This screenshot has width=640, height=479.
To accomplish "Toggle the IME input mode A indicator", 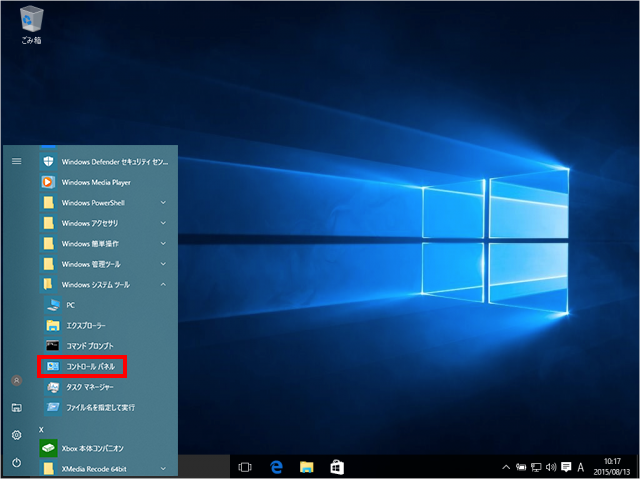I will tap(581, 467).
